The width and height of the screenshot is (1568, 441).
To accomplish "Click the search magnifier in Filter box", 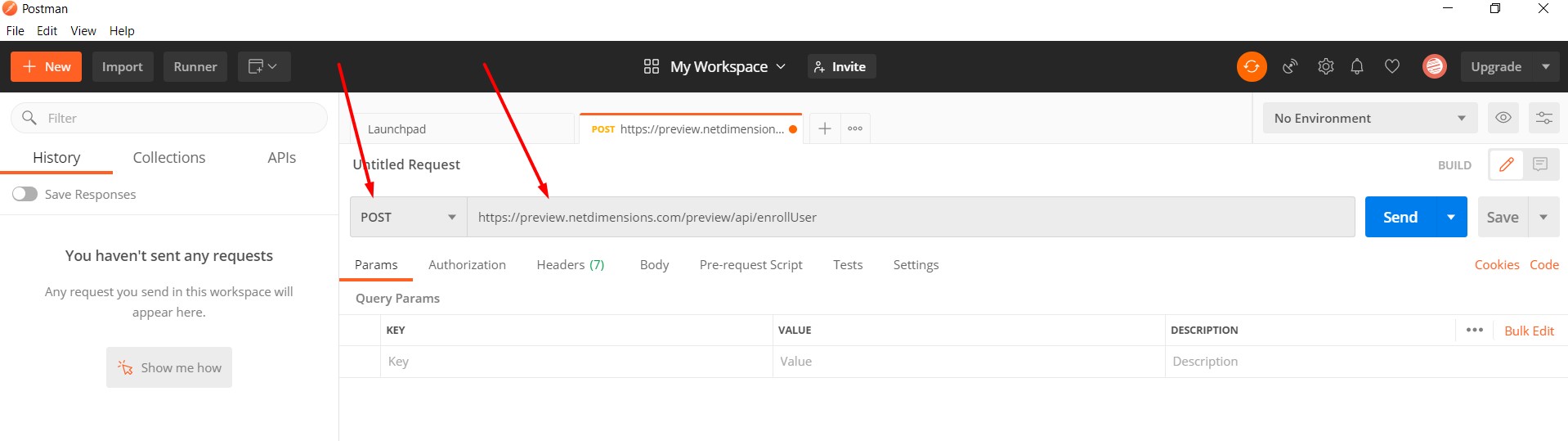I will tap(29, 118).
